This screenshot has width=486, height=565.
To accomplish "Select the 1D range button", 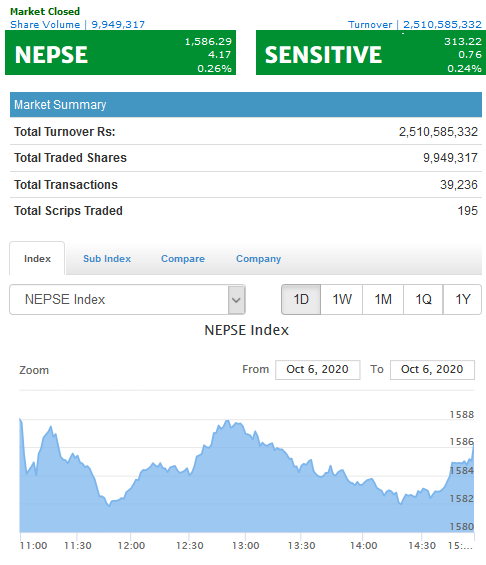I will pos(301,299).
